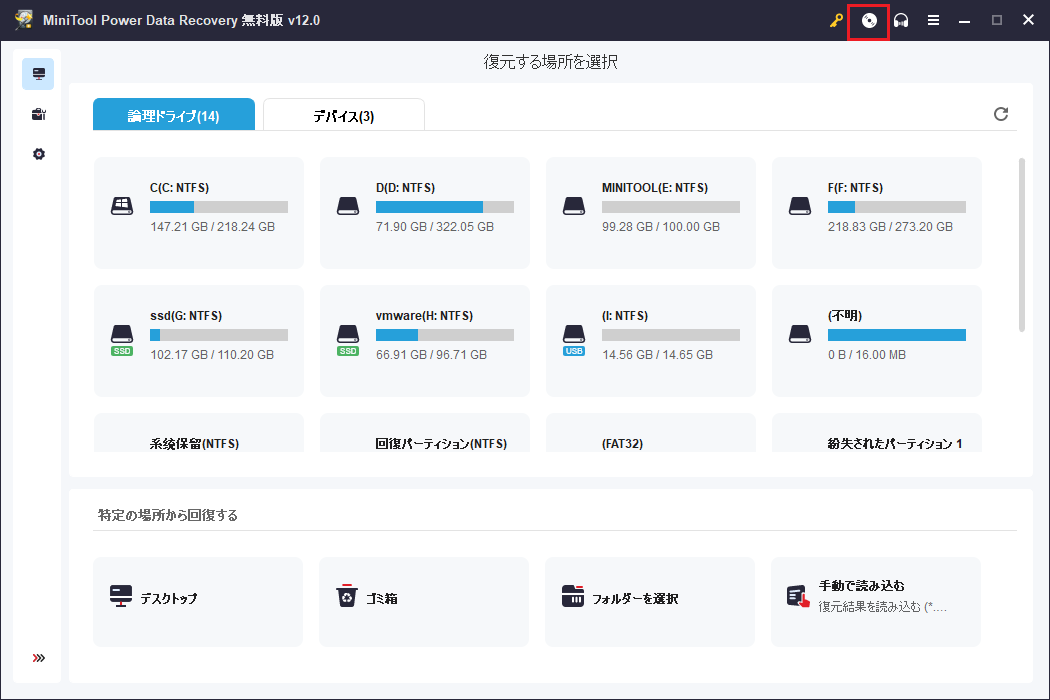Click the bootable media disc icon

869,21
